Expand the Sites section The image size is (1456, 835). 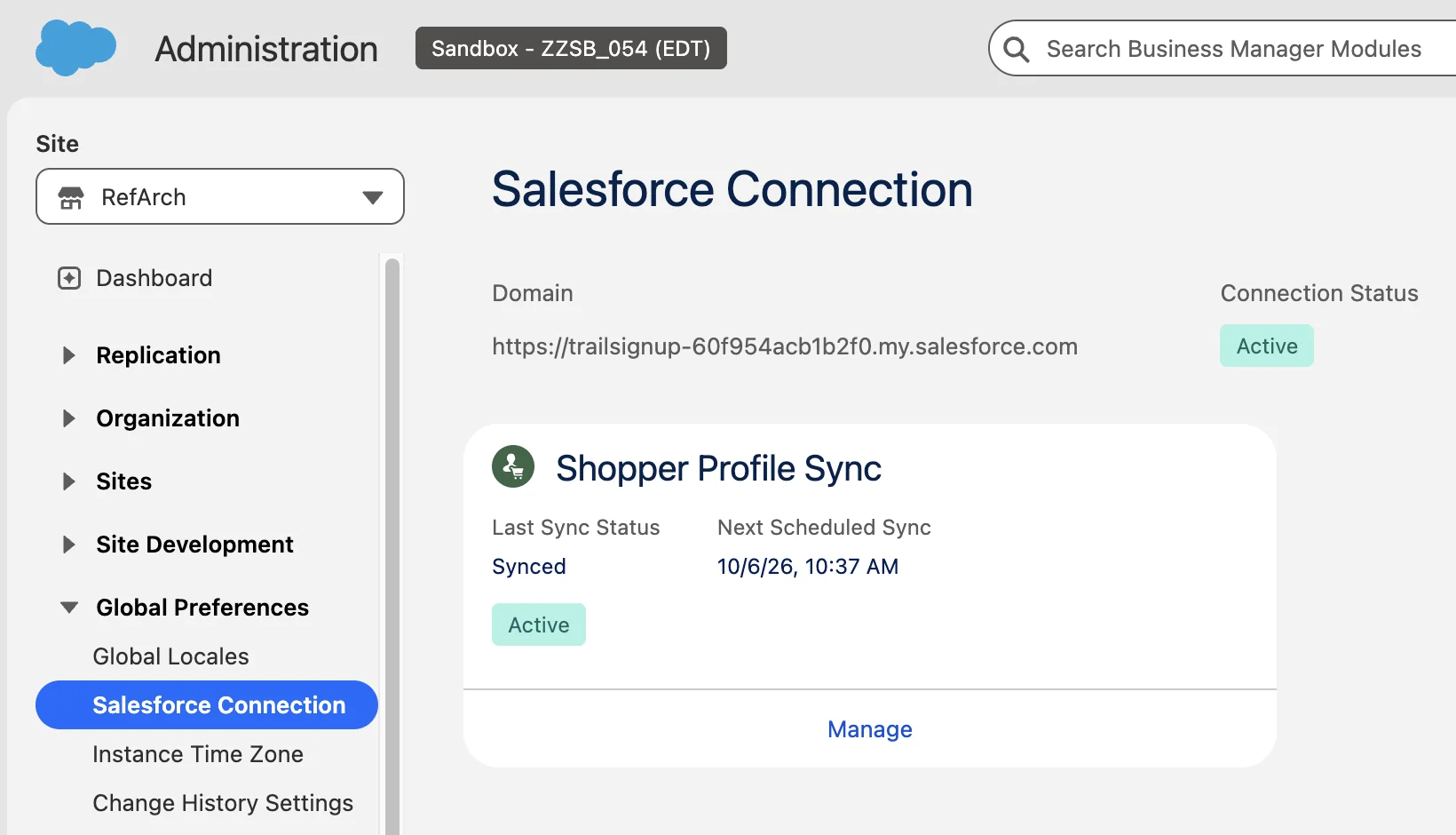point(68,481)
